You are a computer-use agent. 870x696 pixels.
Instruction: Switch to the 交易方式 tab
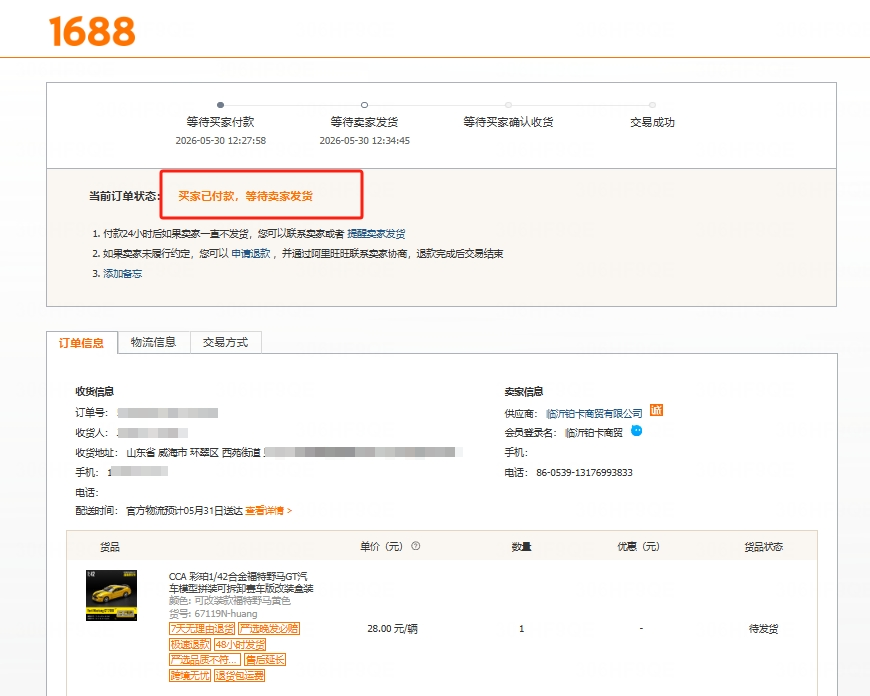[x=225, y=342]
